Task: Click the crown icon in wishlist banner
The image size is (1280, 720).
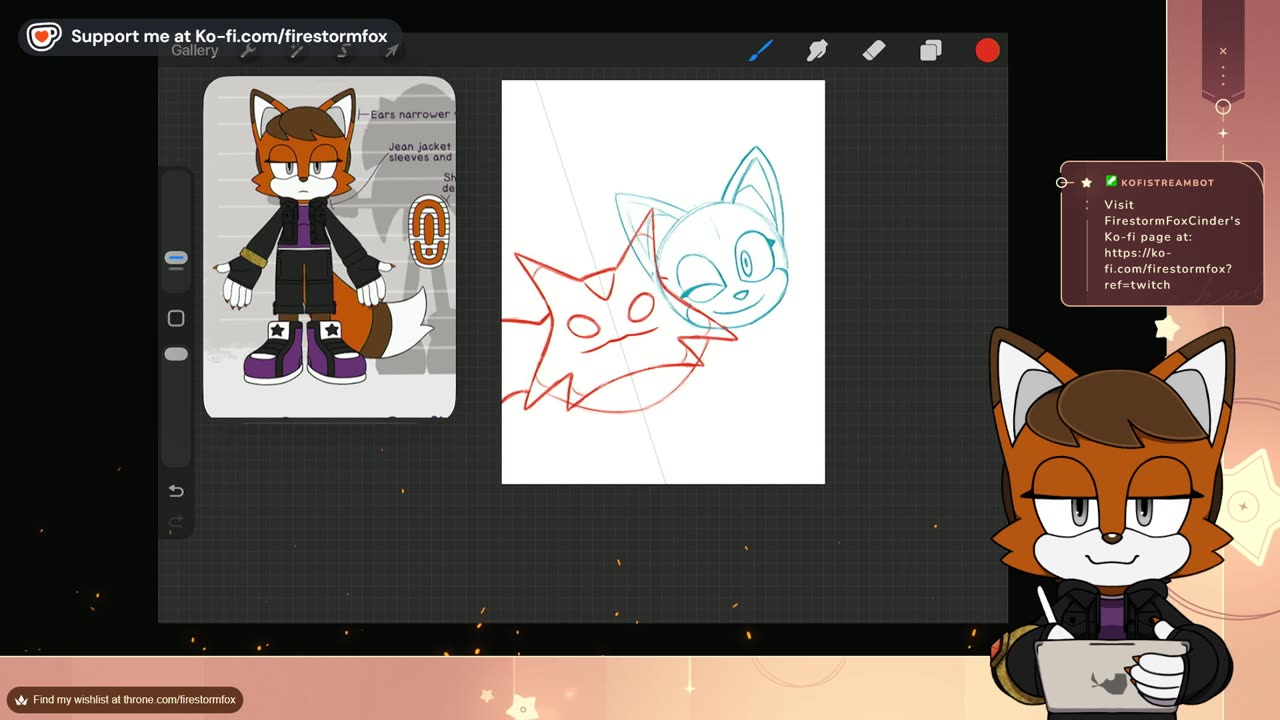Action: 21,700
